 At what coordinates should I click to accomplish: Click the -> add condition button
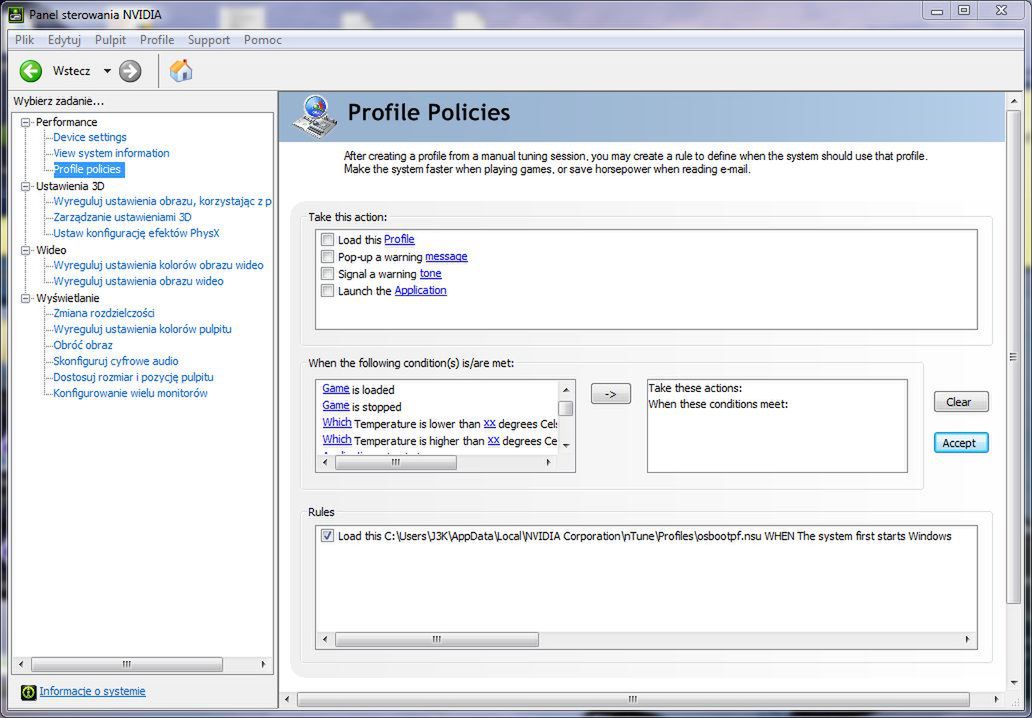(x=611, y=394)
